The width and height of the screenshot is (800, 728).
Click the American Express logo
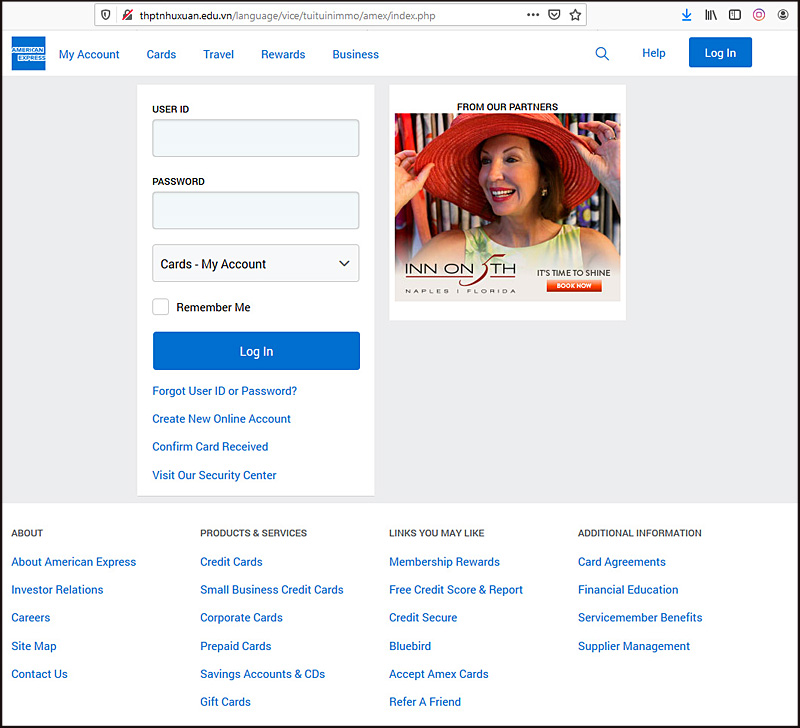[29, 53]
